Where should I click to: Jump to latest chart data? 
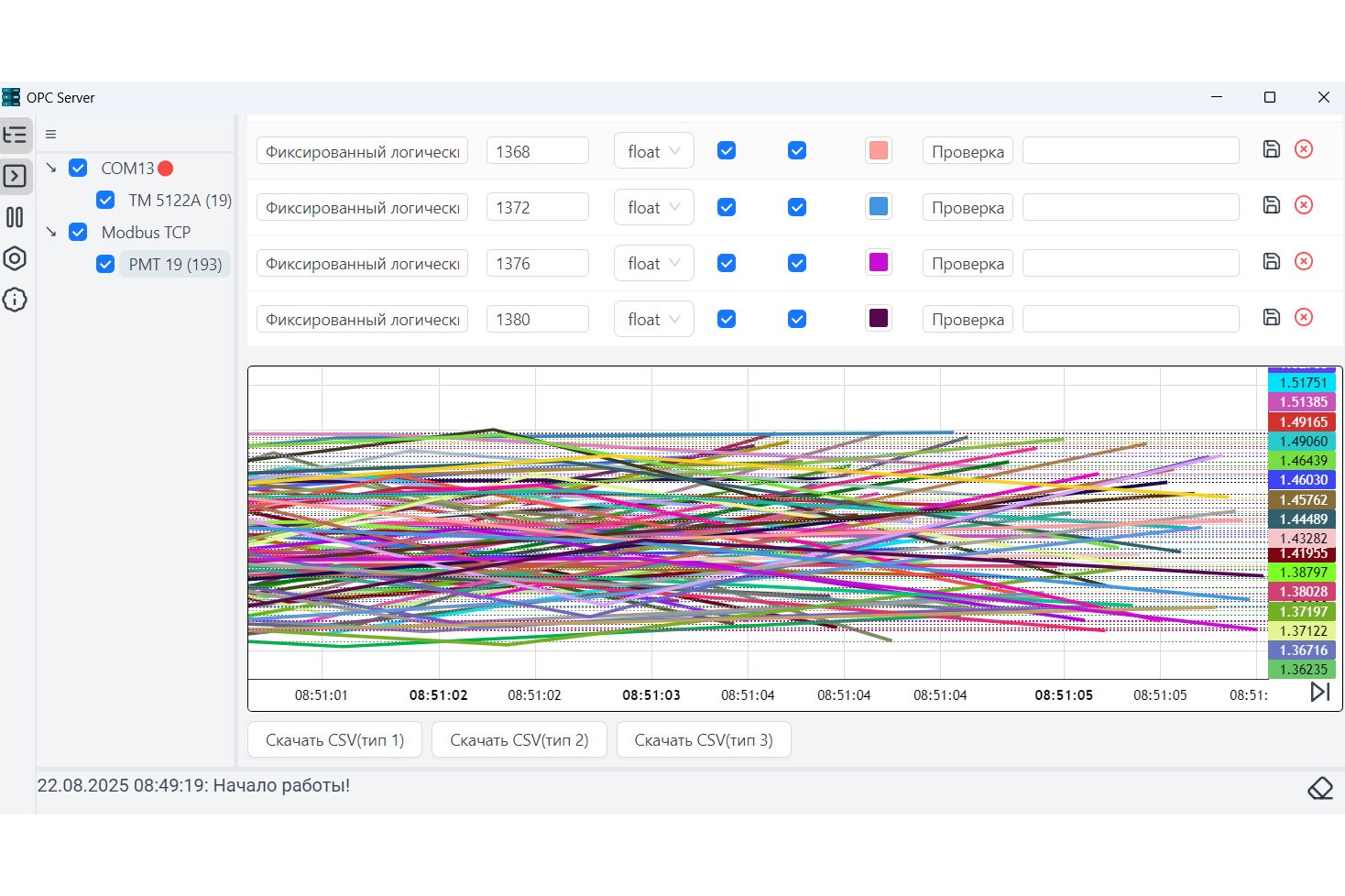pyautogui.click(x=1319, y=693)
